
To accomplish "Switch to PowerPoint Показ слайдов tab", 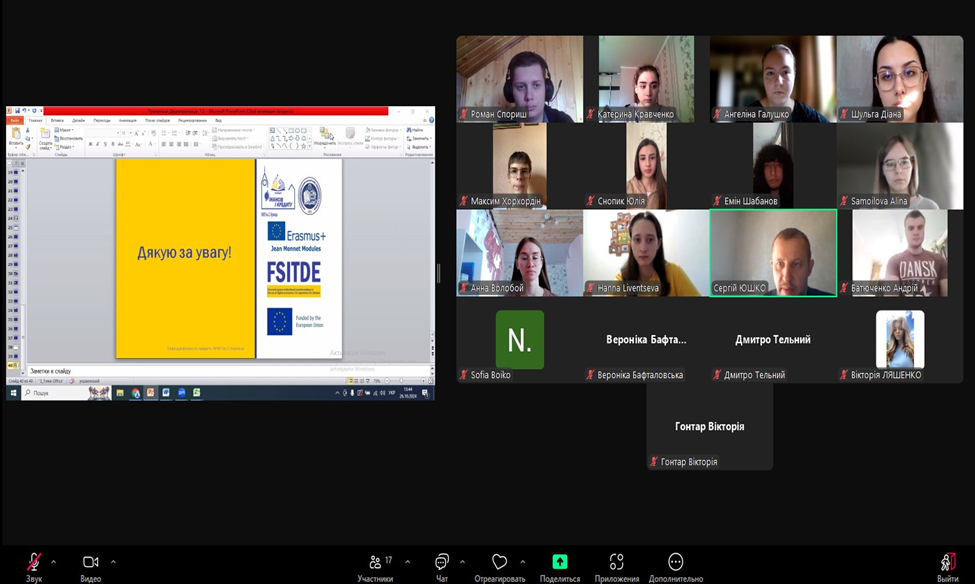I will click(157, 120).
